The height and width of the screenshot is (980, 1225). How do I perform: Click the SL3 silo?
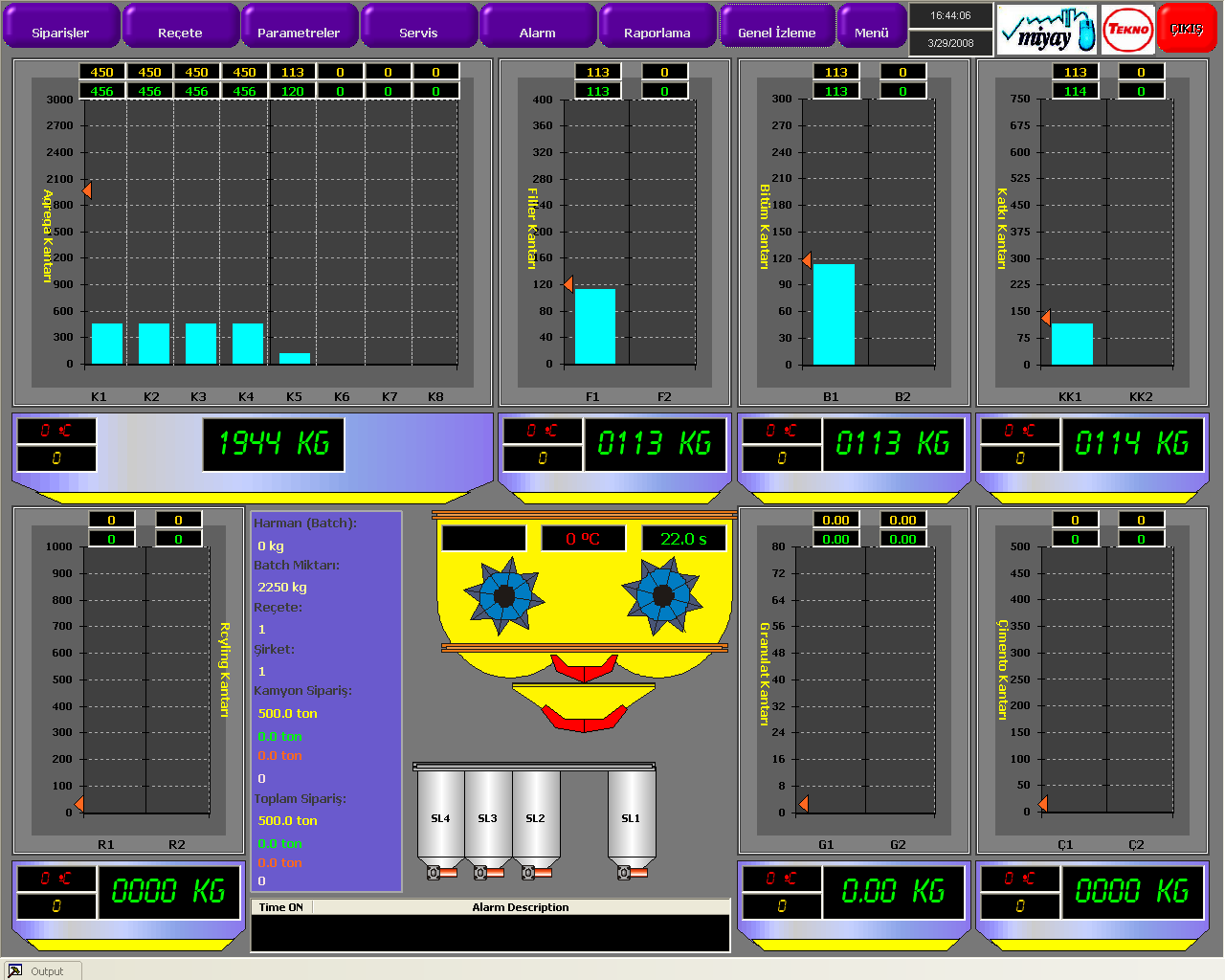tap(488, 814)
